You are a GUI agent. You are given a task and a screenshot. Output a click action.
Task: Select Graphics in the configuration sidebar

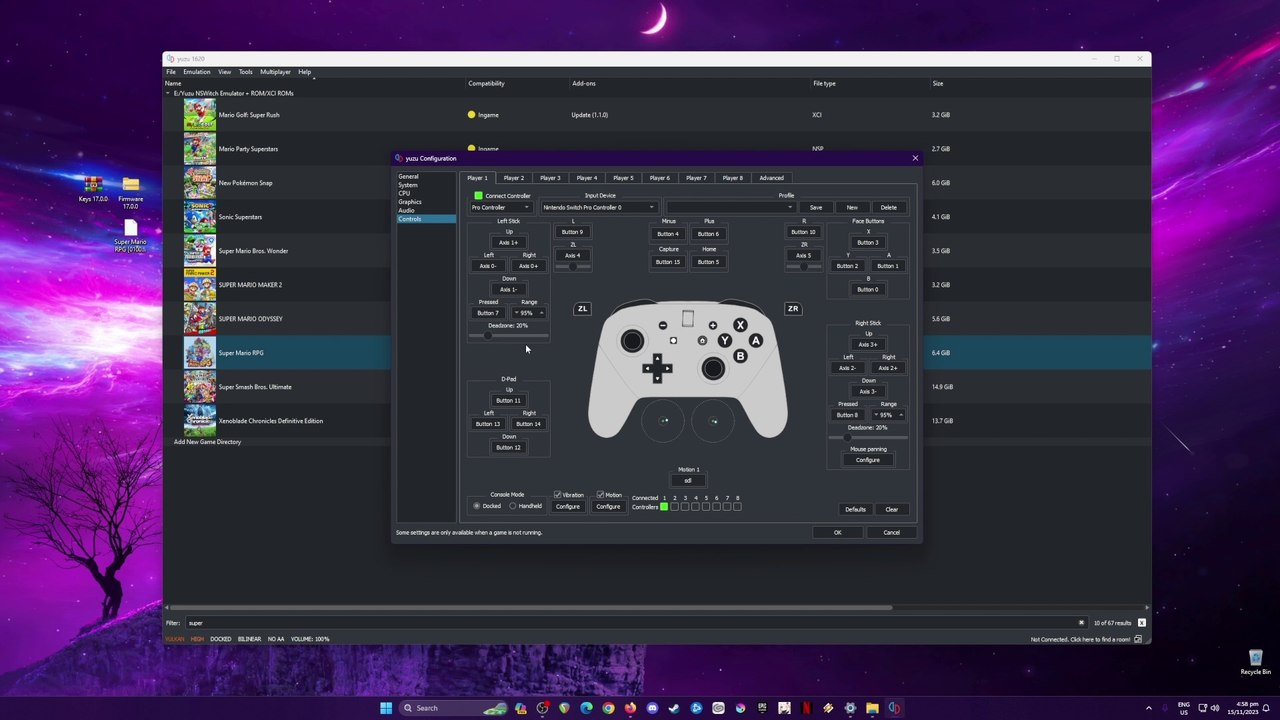(x=410, y=202)
